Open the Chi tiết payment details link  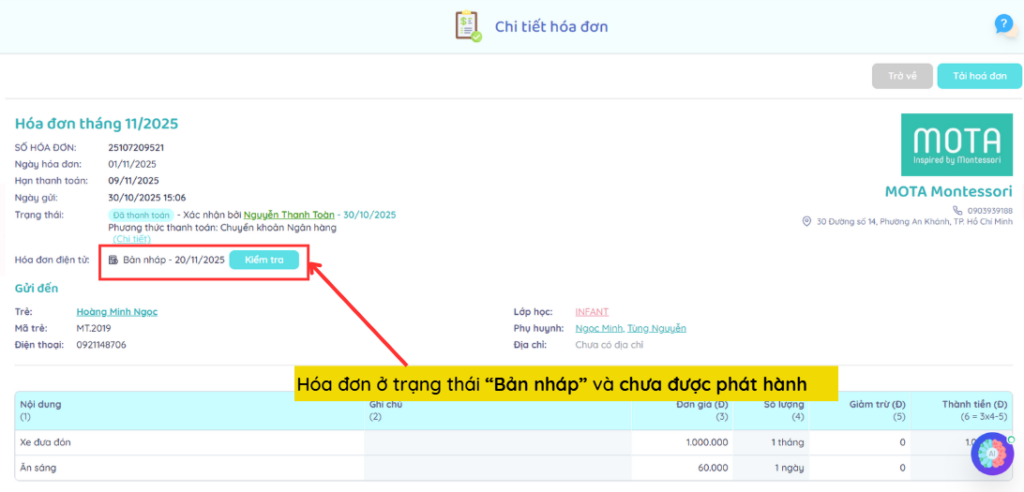[x=131, y=239]
